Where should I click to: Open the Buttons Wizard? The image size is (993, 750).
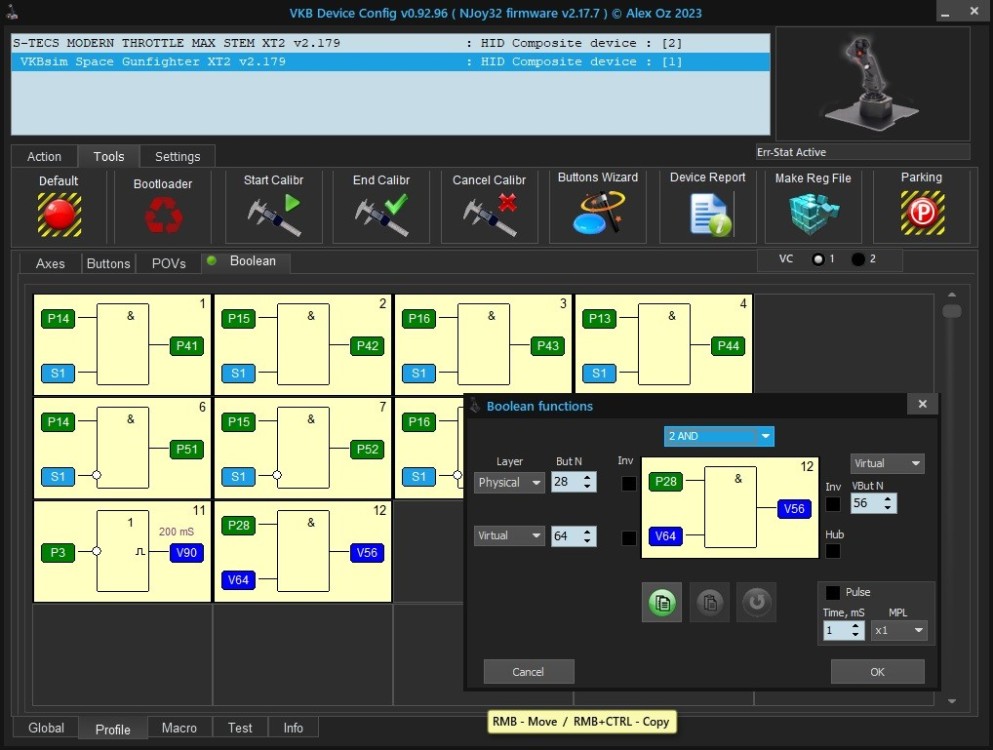point(597,212)
